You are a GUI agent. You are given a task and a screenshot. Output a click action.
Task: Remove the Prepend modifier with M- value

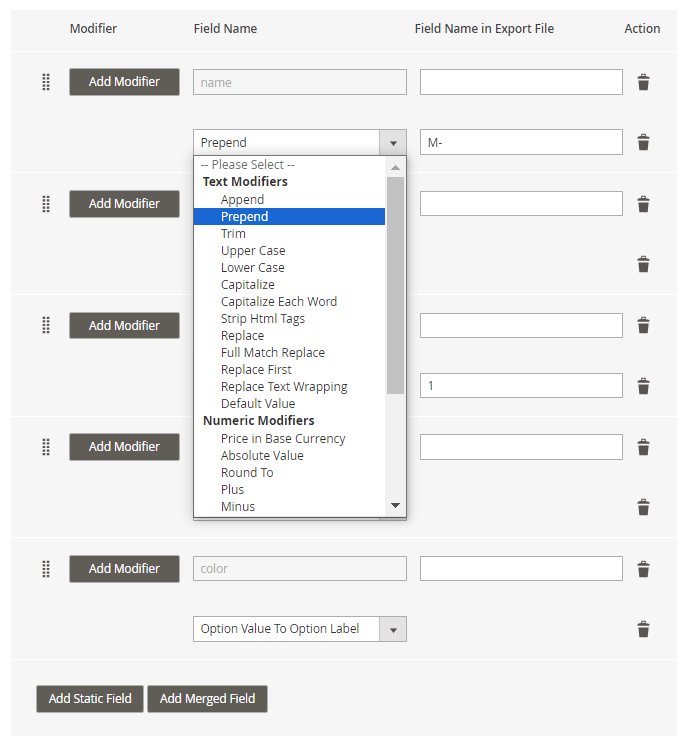pos(643,142)
